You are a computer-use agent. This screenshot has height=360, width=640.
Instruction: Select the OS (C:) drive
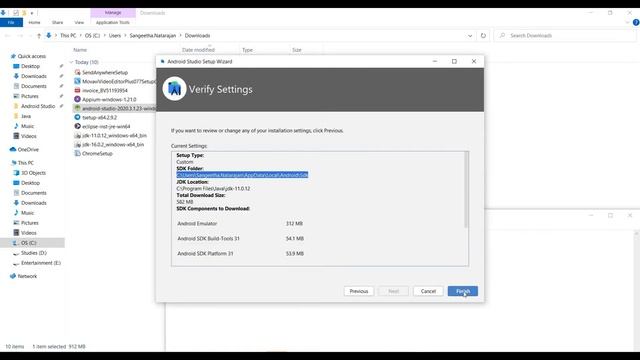coord(29,243)
